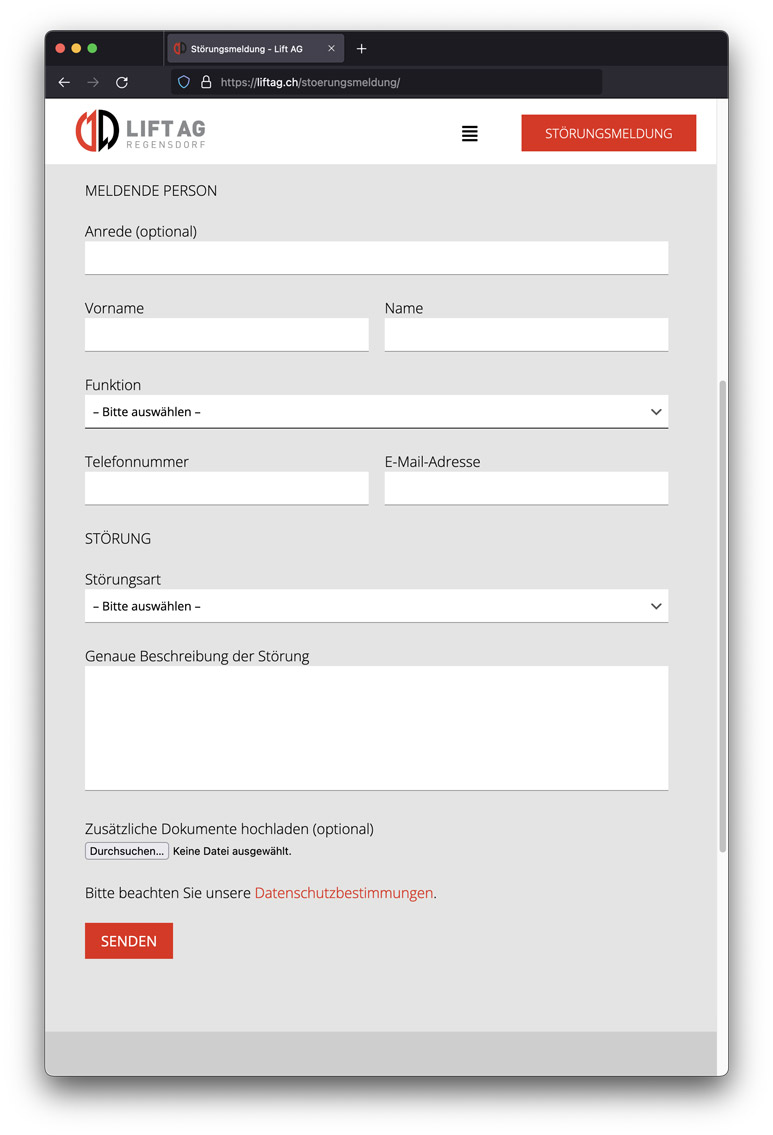Click the green macOS fullscreen window button

(92, 48)
